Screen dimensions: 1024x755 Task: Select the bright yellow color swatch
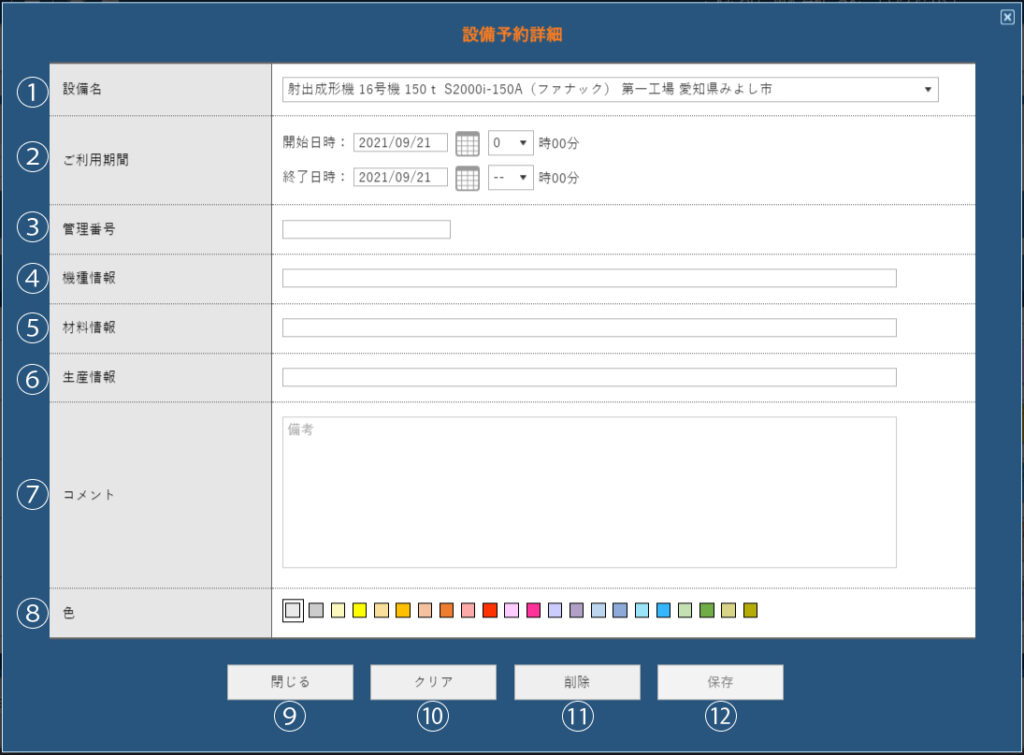359,610
